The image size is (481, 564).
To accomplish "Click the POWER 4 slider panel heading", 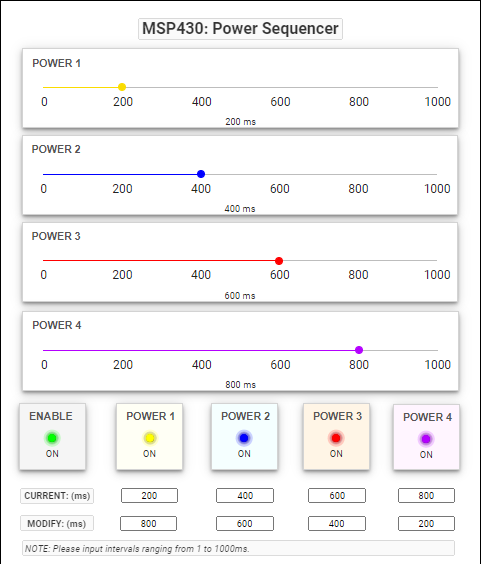I will [57, 325].
